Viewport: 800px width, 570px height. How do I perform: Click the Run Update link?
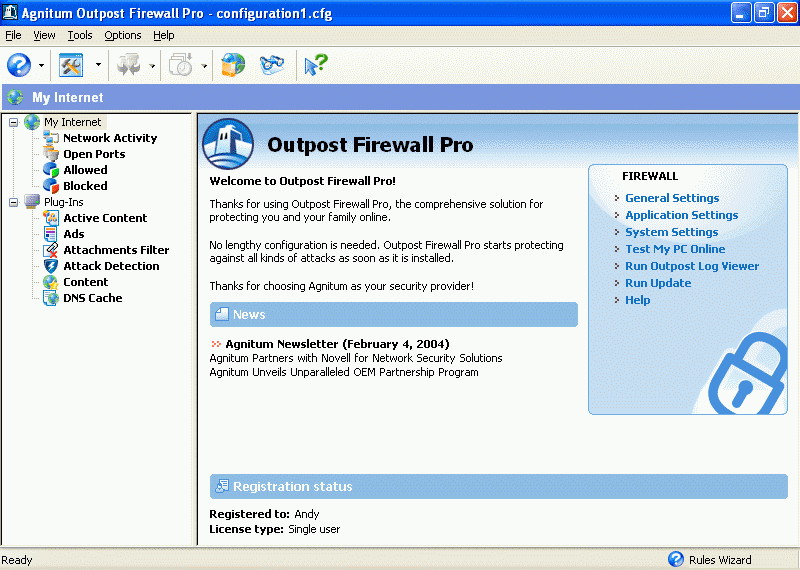coord(658,283)
